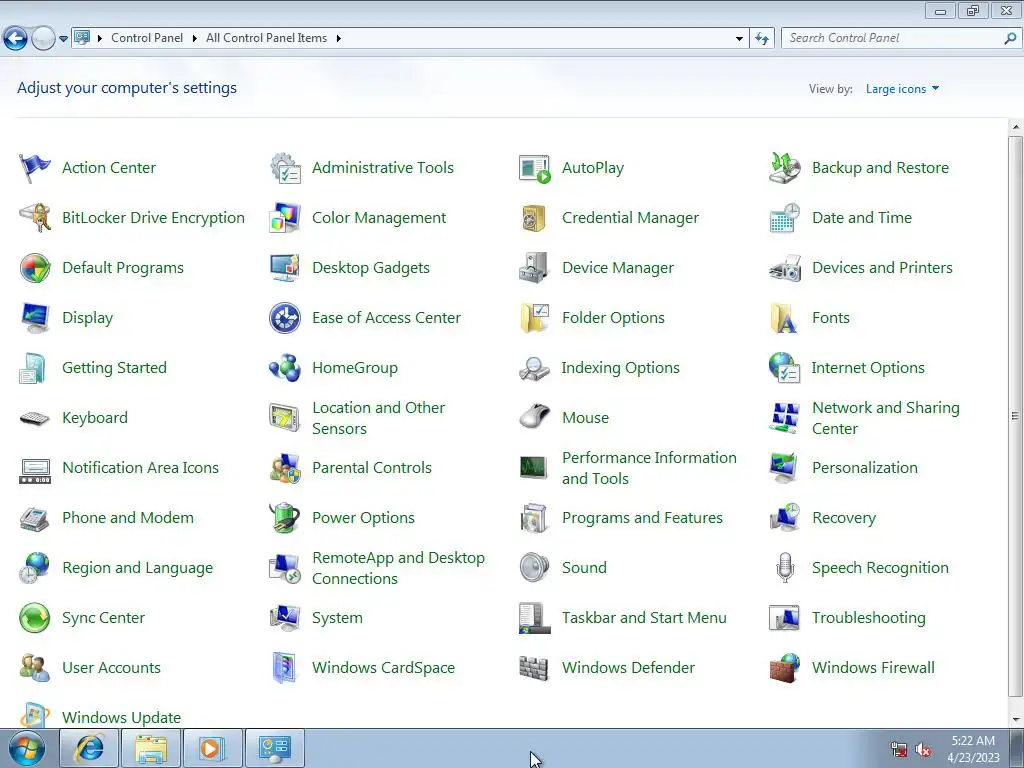Open the Credential Manager safe icon
Image resolution: width=1024 pixels, height=768 pixels.
click(x=535, y=217)
